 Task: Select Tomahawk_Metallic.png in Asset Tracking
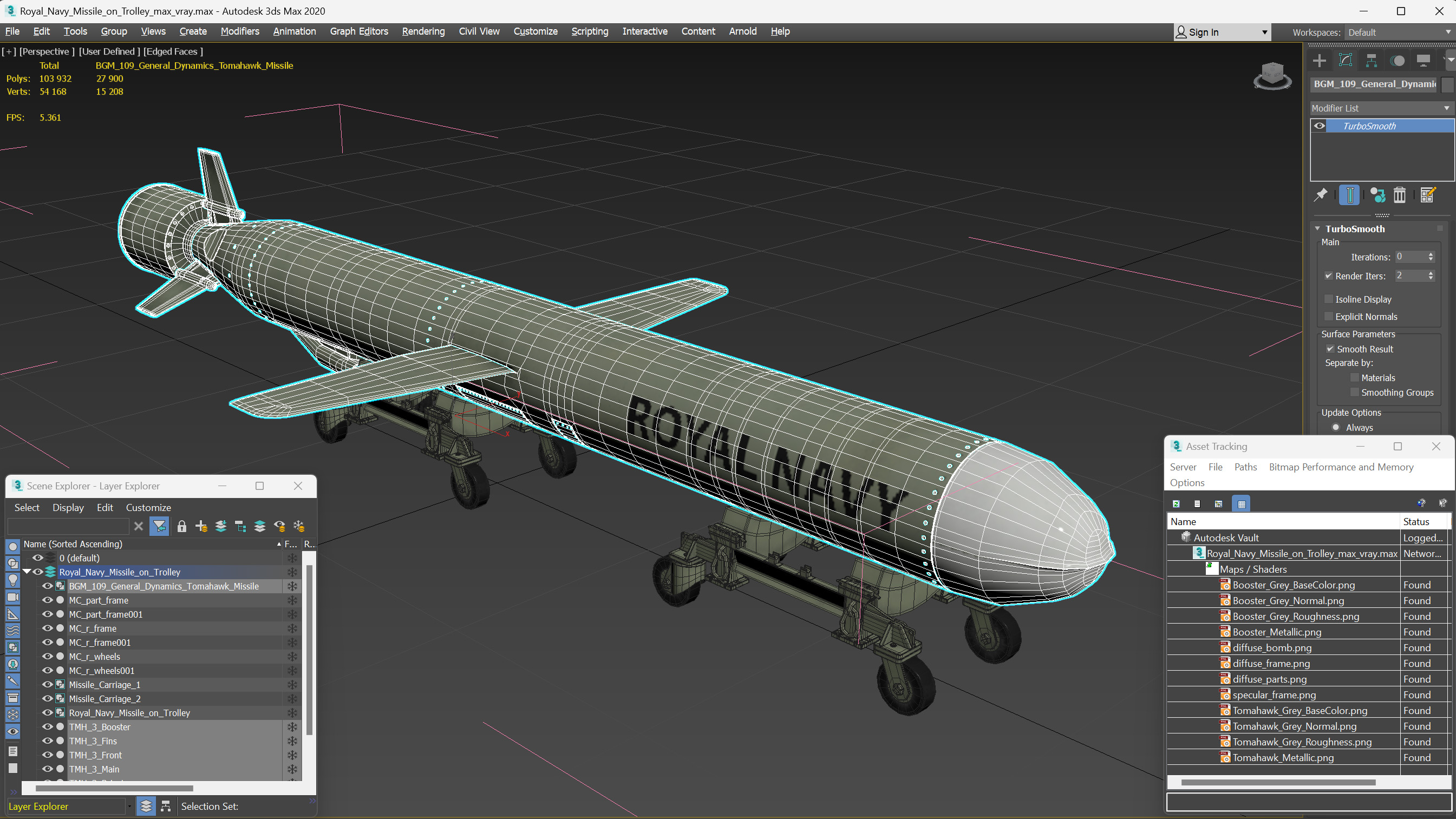click(1283, 757)
